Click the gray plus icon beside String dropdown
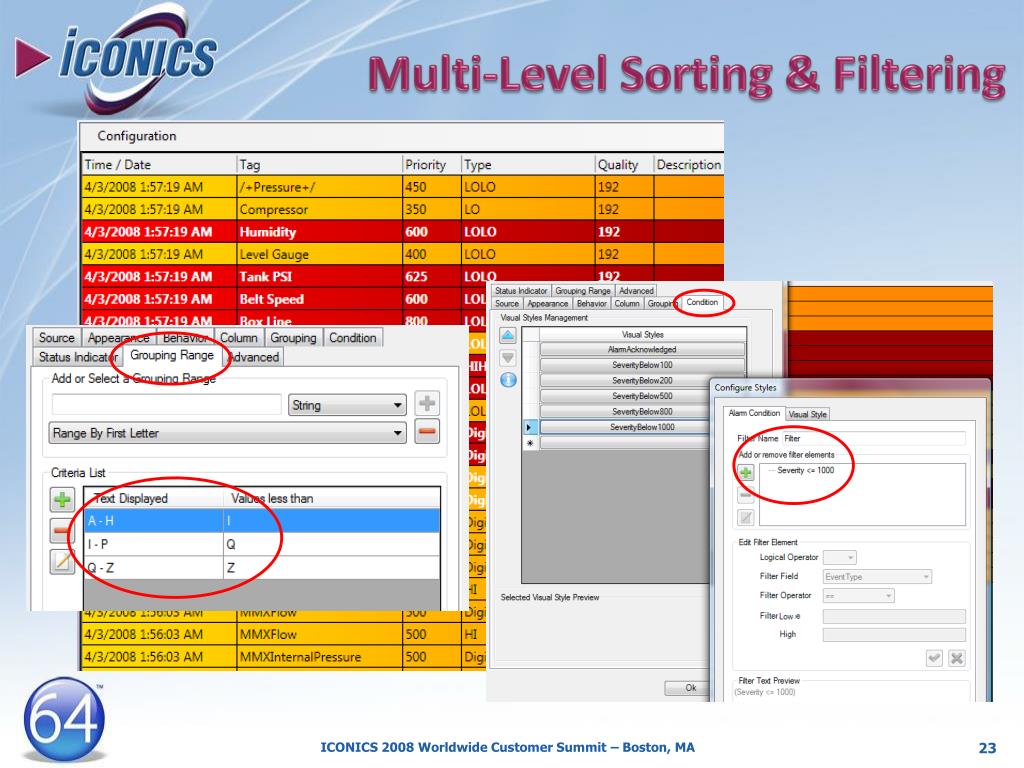Viewport: 1024px width, 768px height. (427, 404)
